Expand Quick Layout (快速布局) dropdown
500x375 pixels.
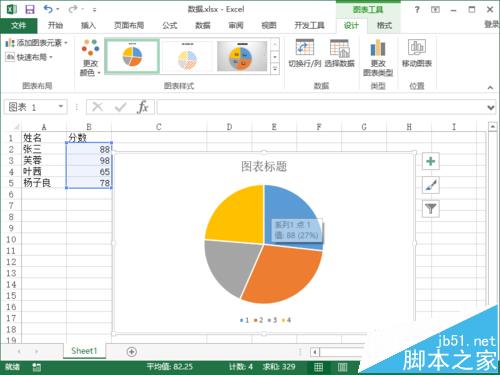pyautogui.click(x=29, y=57)
